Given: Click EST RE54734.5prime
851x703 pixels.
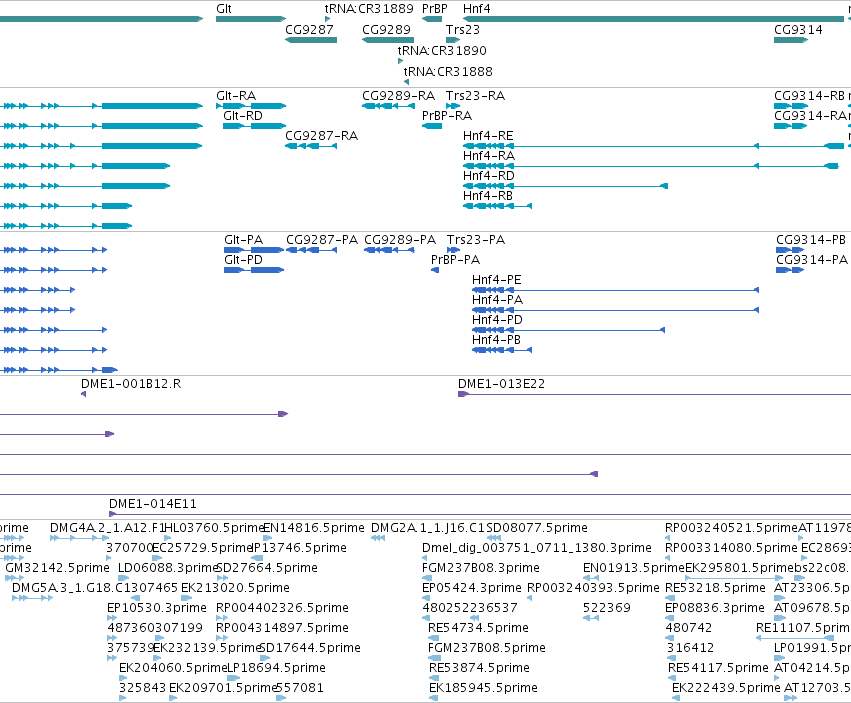Looking at the screenshot, I should pyautogui.click(x=478, y=628).
